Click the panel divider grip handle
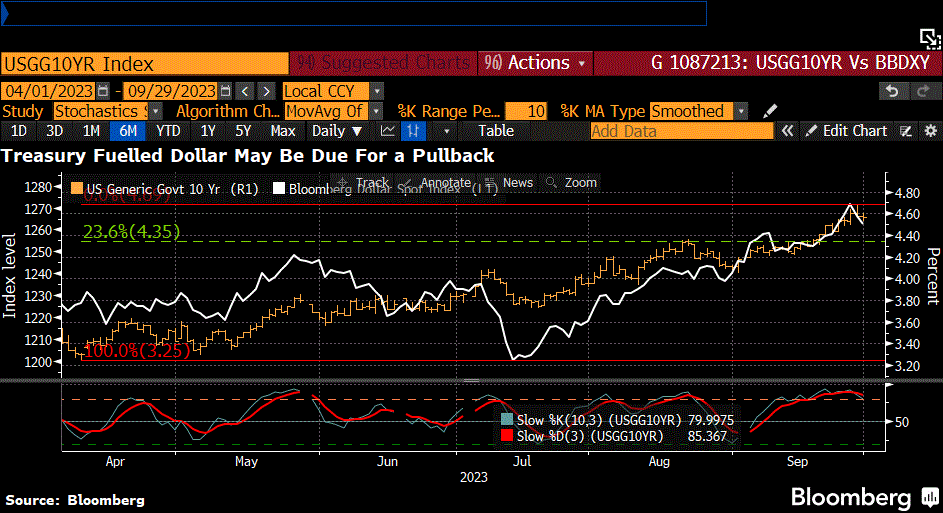 tap(472, 381)
